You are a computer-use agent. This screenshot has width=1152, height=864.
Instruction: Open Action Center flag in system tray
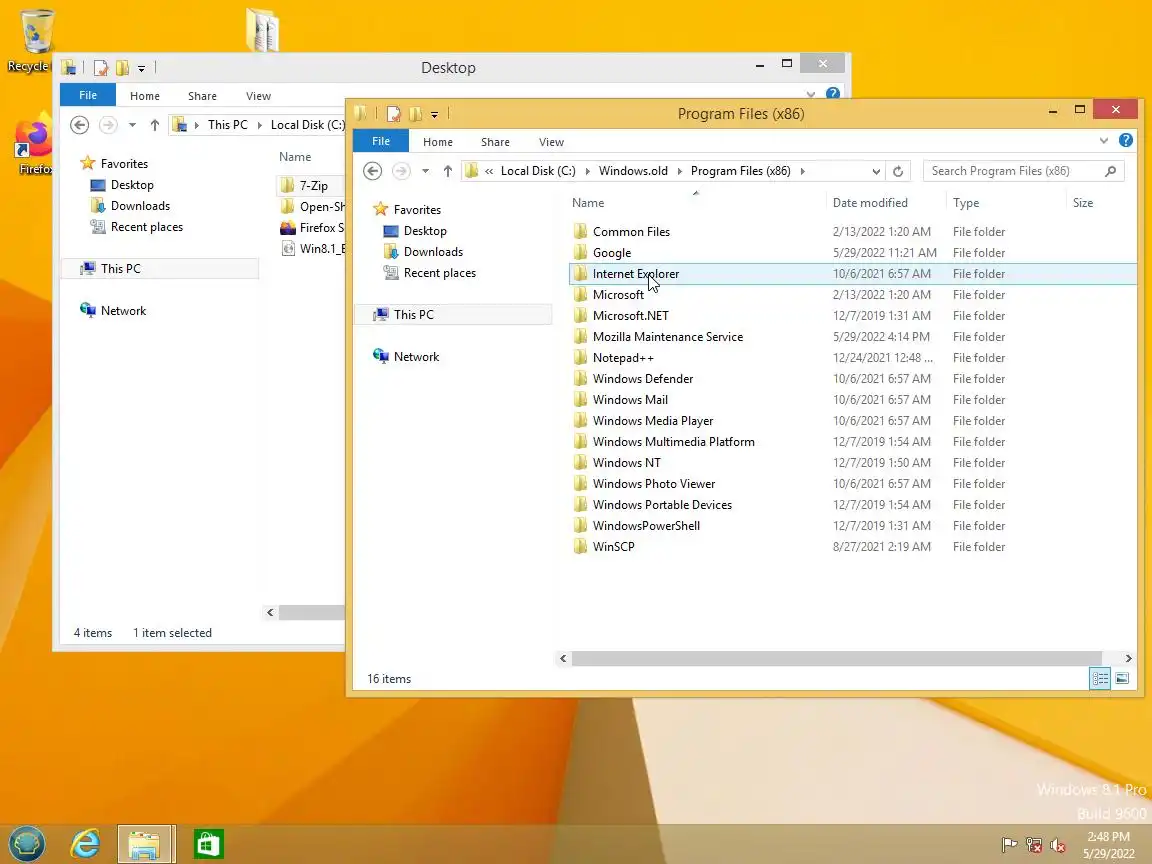pyautogui.click(x=1009, y=845)
